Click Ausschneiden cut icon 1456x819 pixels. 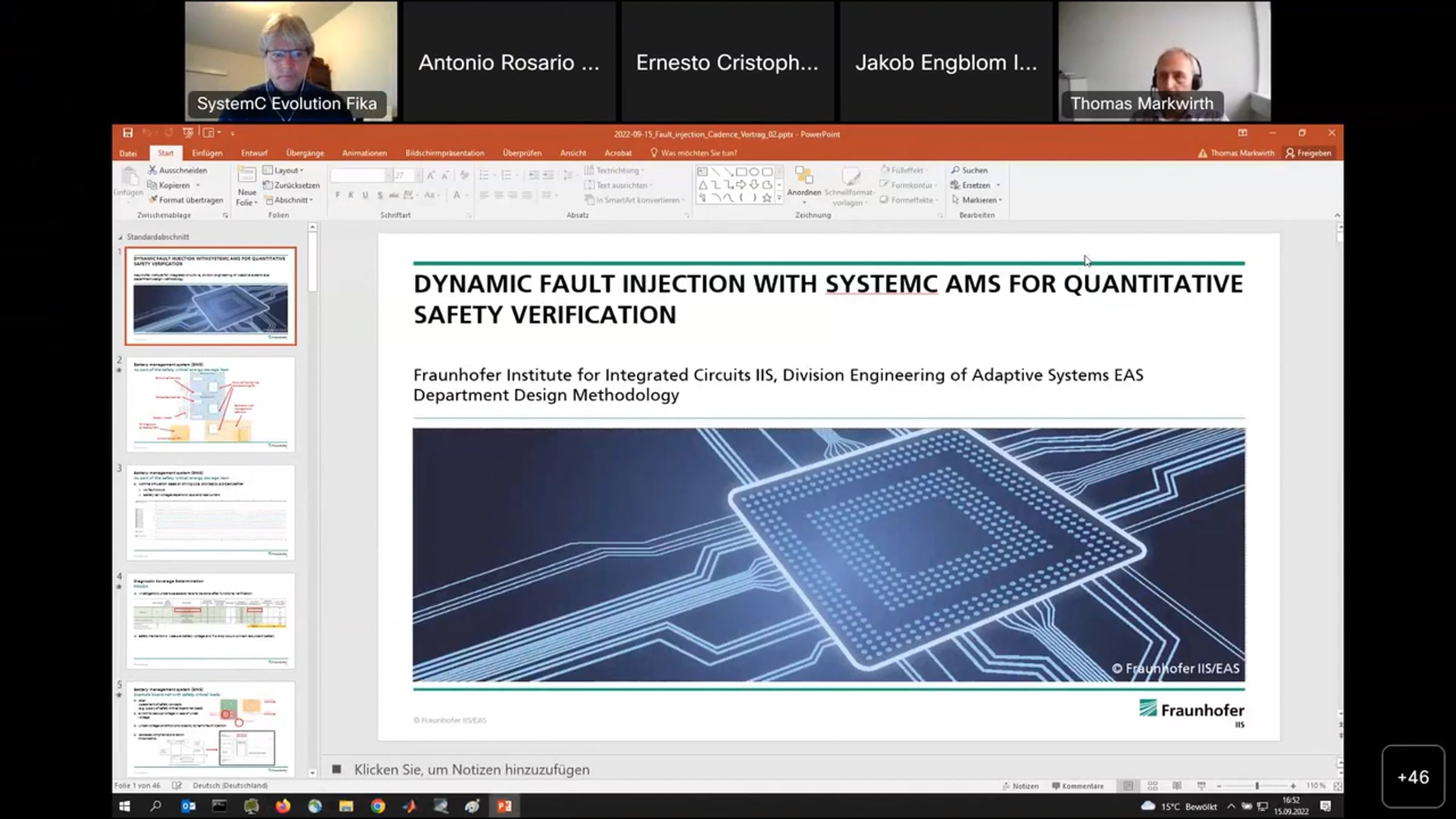pyautogui.click(x=152, y=170)
